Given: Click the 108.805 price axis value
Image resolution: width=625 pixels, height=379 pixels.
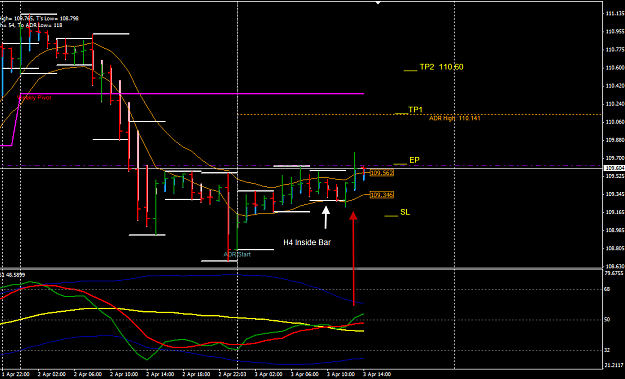Looking at the screenshot, I should (x=614, y=248).
